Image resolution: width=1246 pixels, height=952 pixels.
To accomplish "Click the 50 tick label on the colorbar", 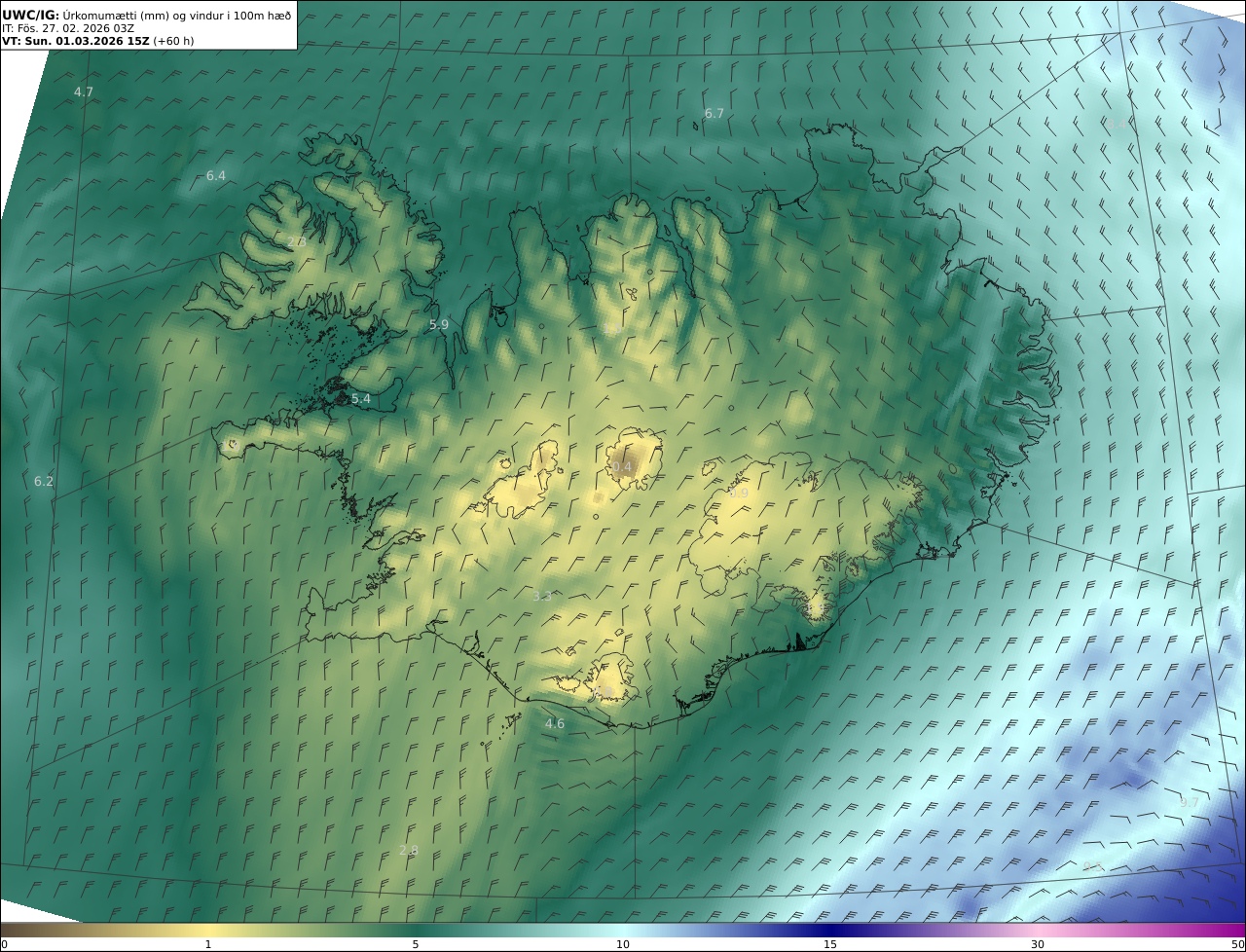I will 1238,944.
